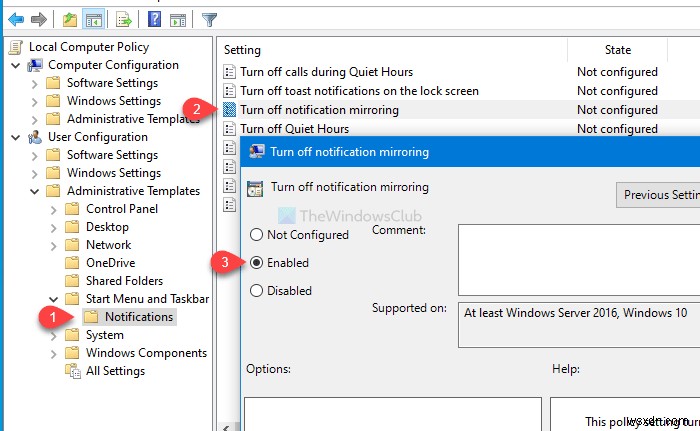Select the Not Configured radio button
Image resolution: width=700 pixels, height=431 pixels.
256,234
